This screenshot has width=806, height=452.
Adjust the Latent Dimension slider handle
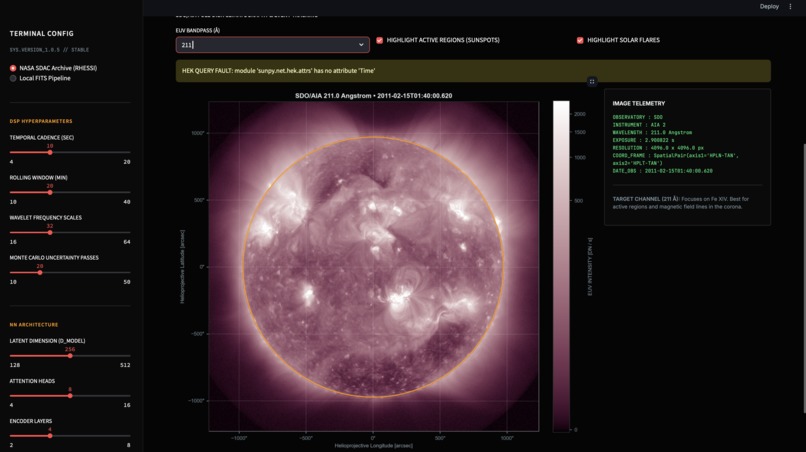pyautogui.click(x=70, y=356)
